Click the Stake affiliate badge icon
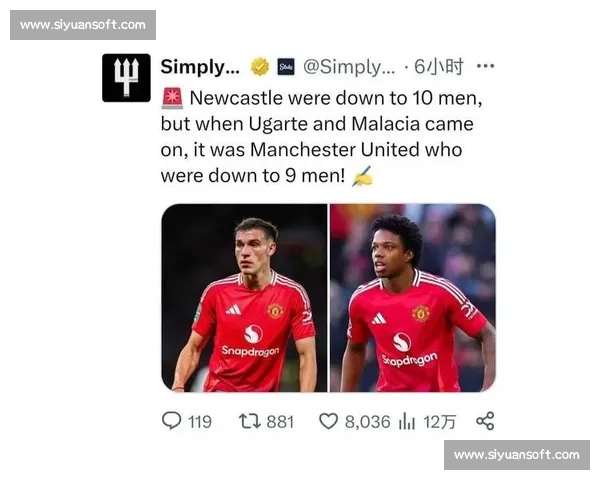 pos(286,67)
